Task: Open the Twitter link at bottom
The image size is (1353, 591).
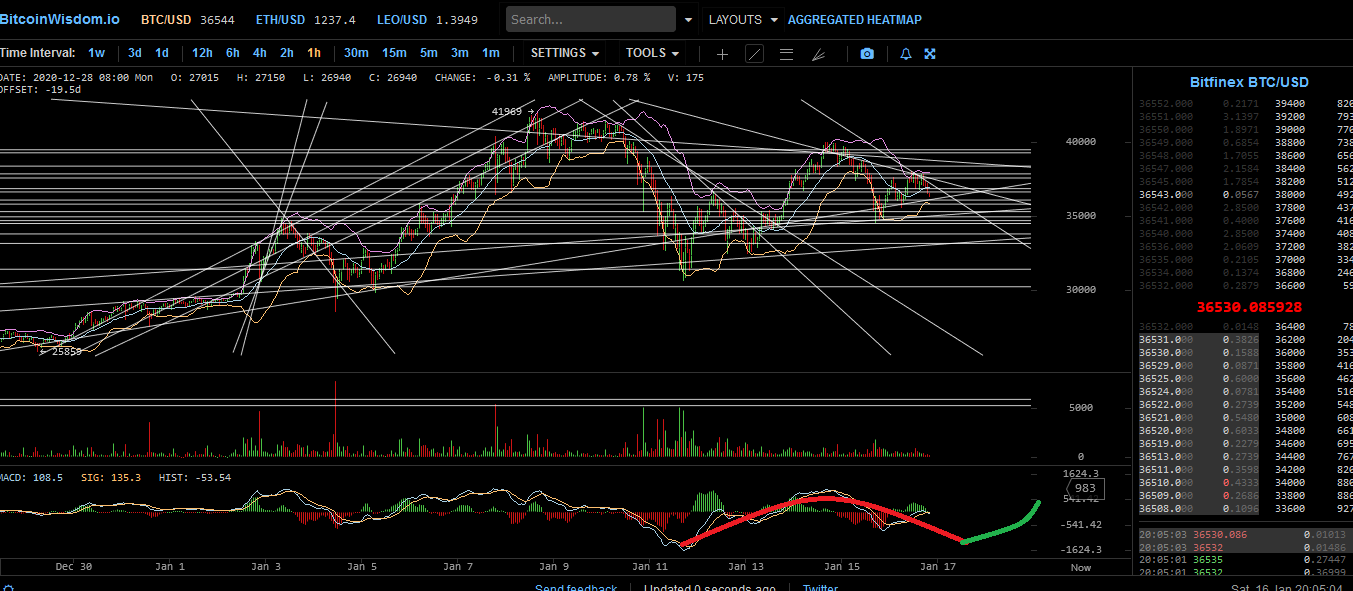Action: (820, 588)
